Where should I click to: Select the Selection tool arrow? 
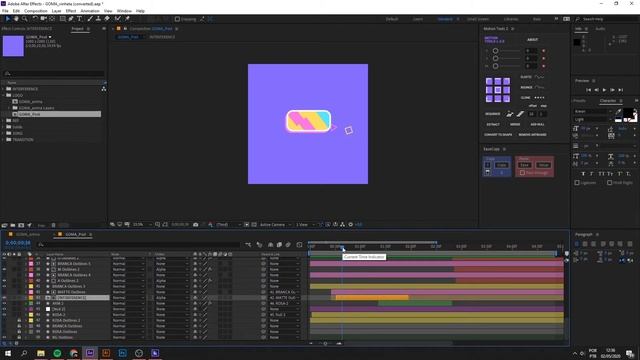(8, 19)
